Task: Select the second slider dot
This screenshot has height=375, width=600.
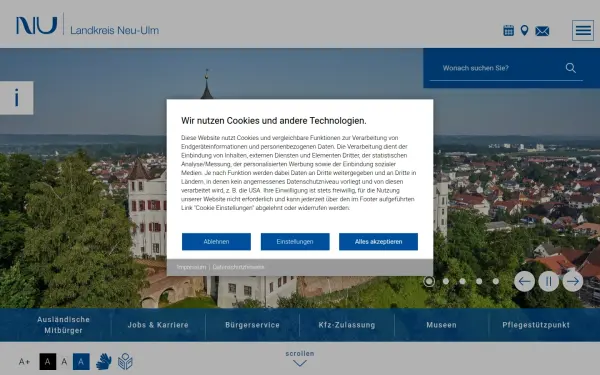Action: tap(446, 281)
